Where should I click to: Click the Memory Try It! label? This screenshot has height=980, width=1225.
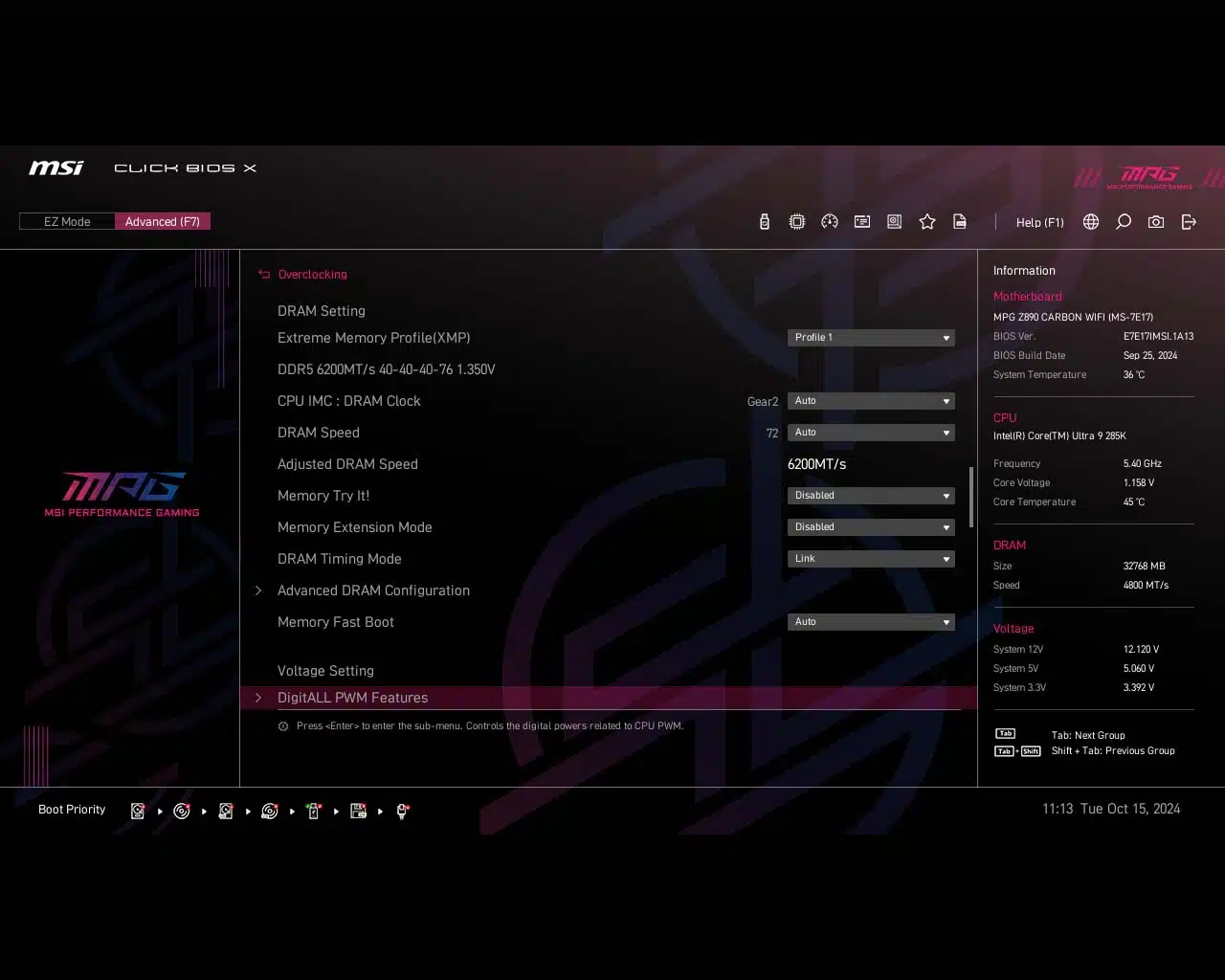pyautogui.click(x=323, y=496)
